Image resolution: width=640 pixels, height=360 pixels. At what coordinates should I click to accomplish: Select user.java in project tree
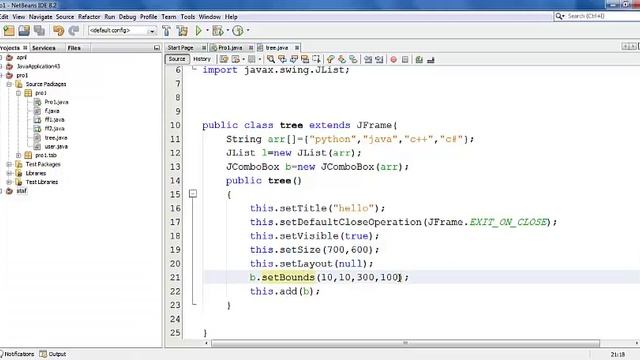pyautogui.click(x=56, y=147)
